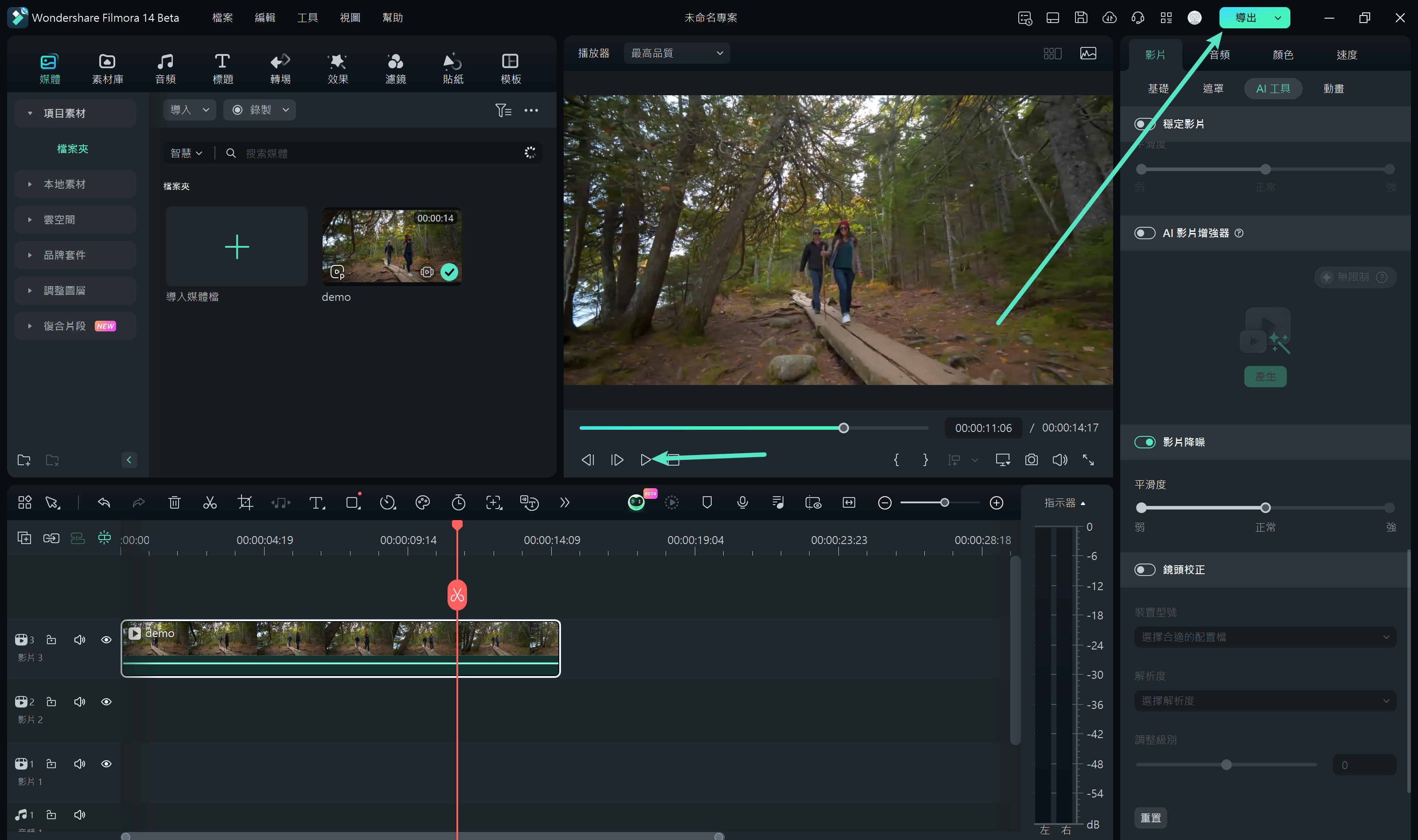Screen dimensions: 1418x840
Task: Click the marker shield icon in timeline toolbar
Action: coord(707,503)
